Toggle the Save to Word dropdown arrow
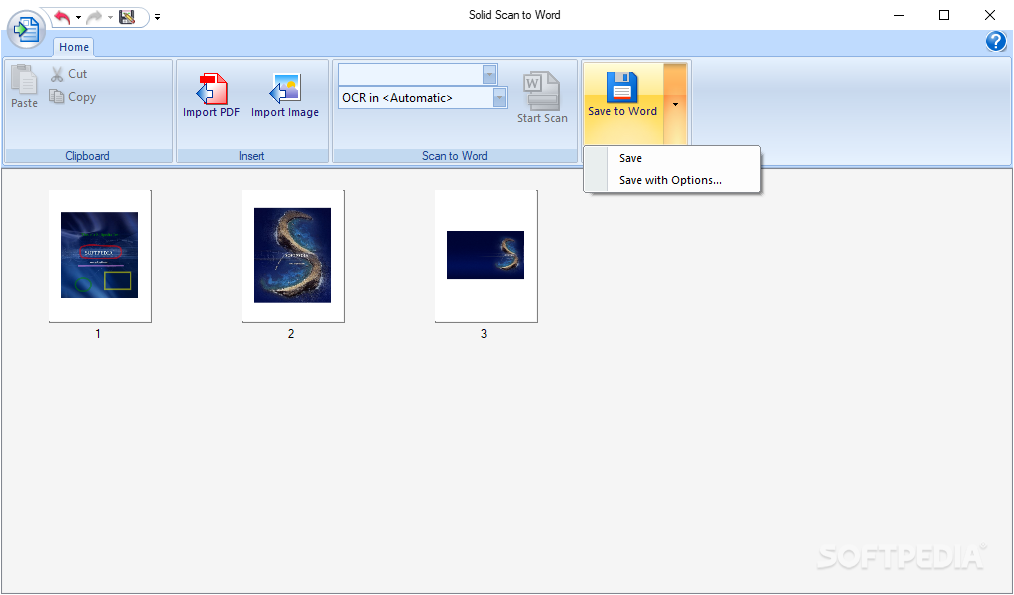Viewport: 1014px width, 595px height. click(x=675, y=104)
